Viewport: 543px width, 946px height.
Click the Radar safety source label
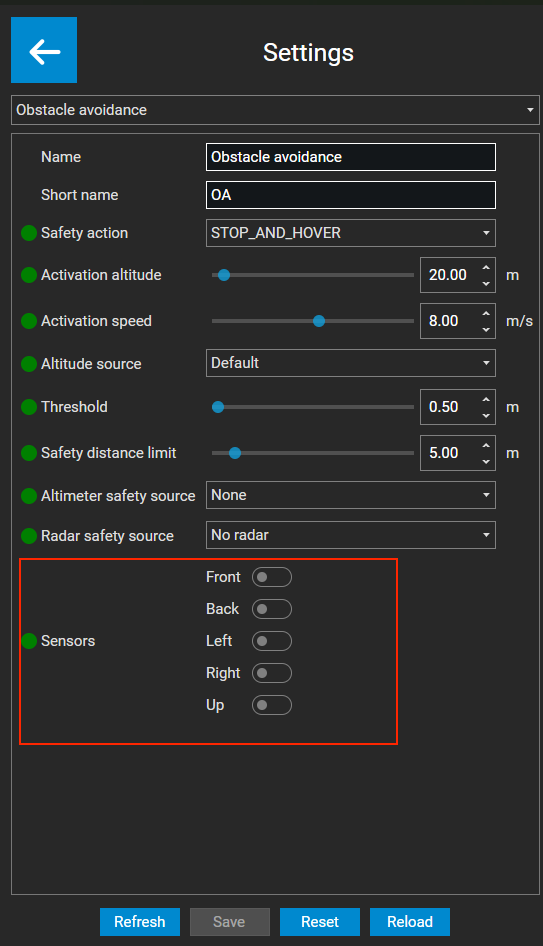[107, 536]
